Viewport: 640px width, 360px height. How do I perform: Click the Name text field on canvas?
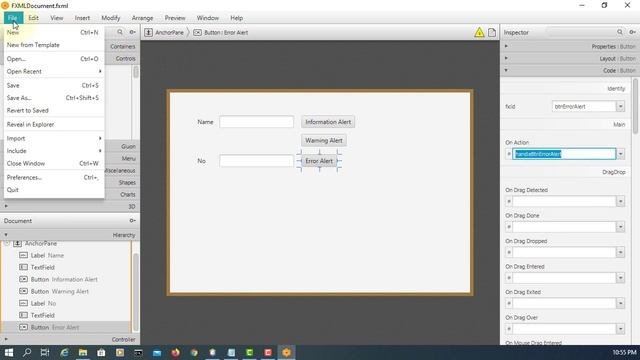click(256, 122)
